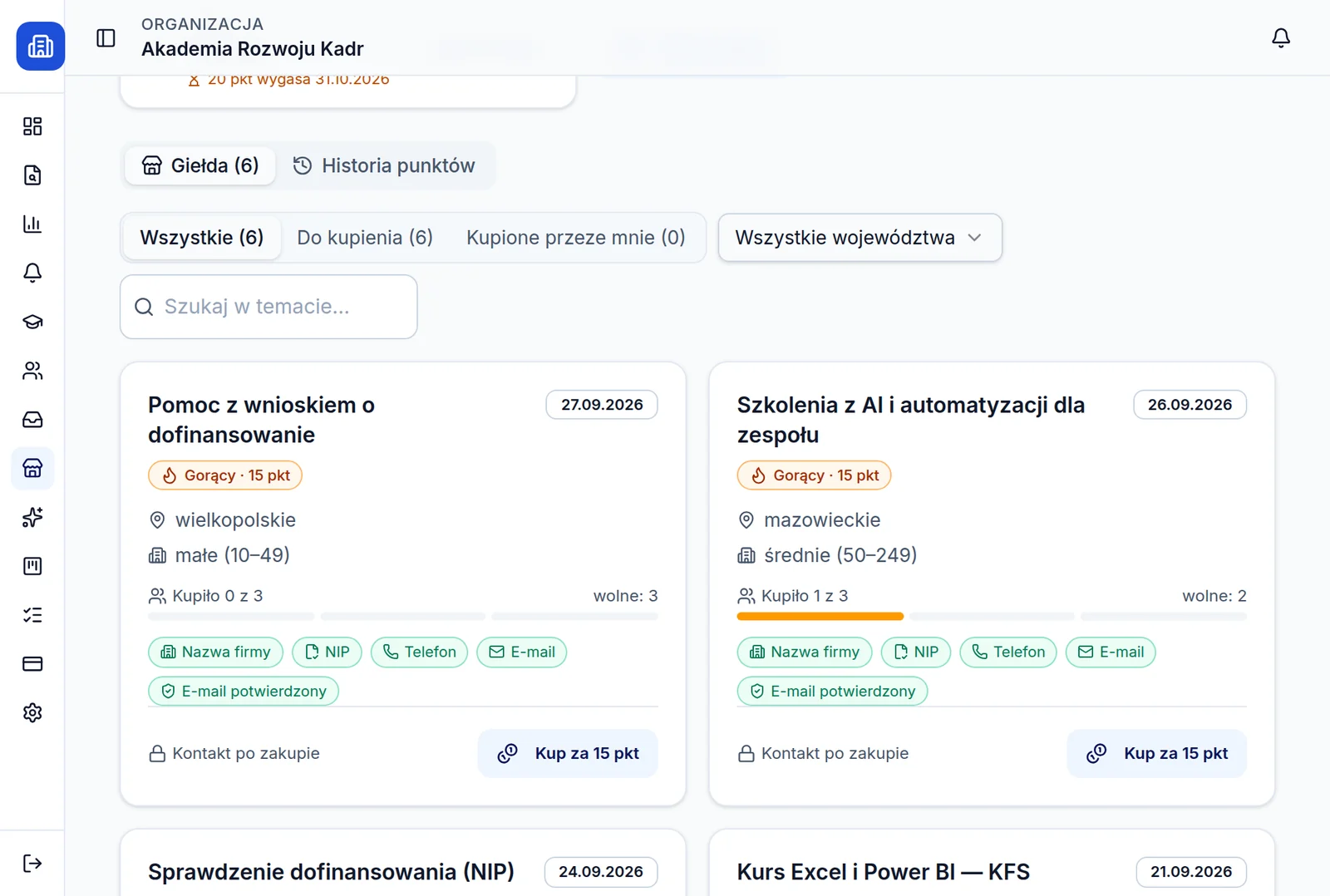The width and height of the screenshot is (1330, 896).
Task: Open the graduation cap trainings icon
Action: pos(32,322)
